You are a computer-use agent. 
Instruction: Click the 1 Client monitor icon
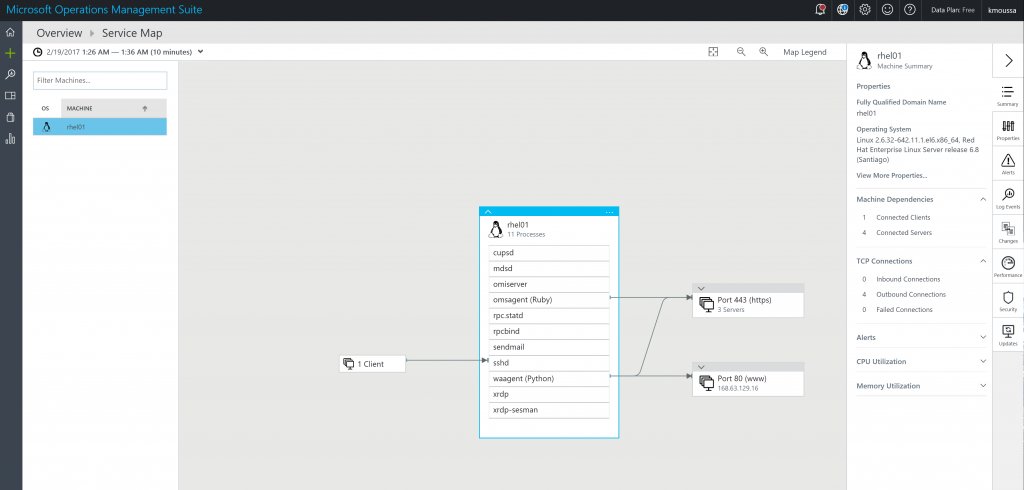click(x=349, y=364)
